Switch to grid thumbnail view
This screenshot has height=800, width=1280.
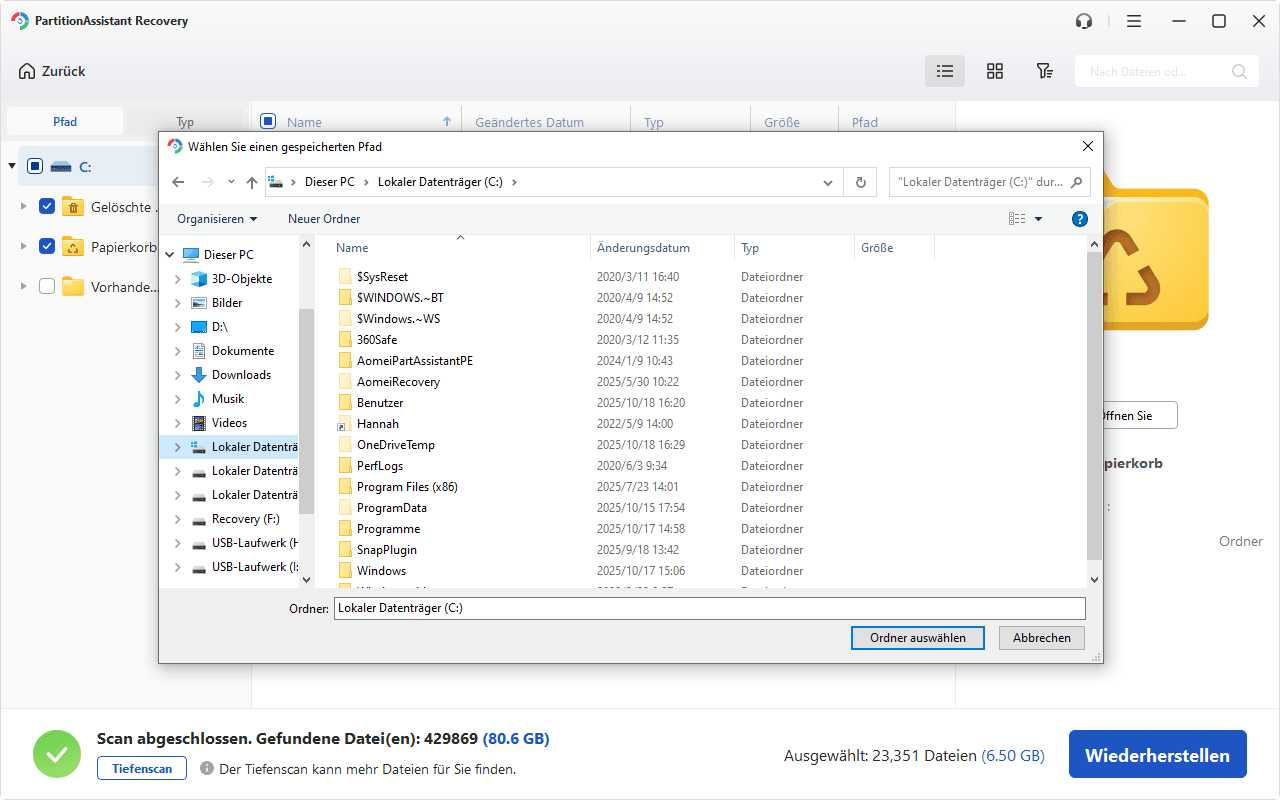[x=995, y=71]
